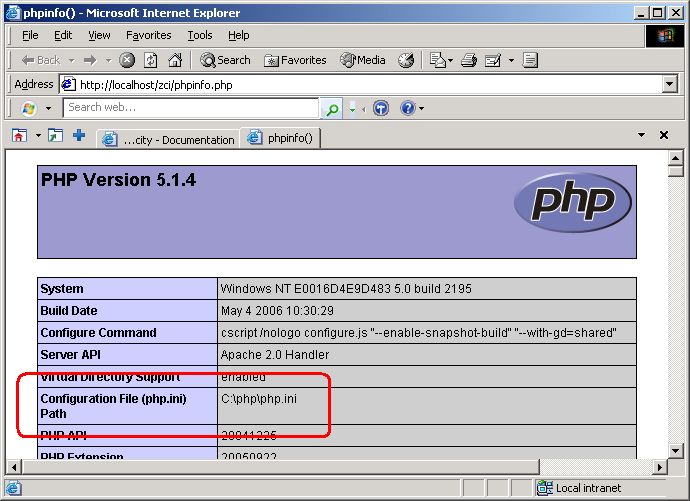The width and height of the screenshot is (690, 501).
Task: Open the Help menu
Action: point(239,35)
